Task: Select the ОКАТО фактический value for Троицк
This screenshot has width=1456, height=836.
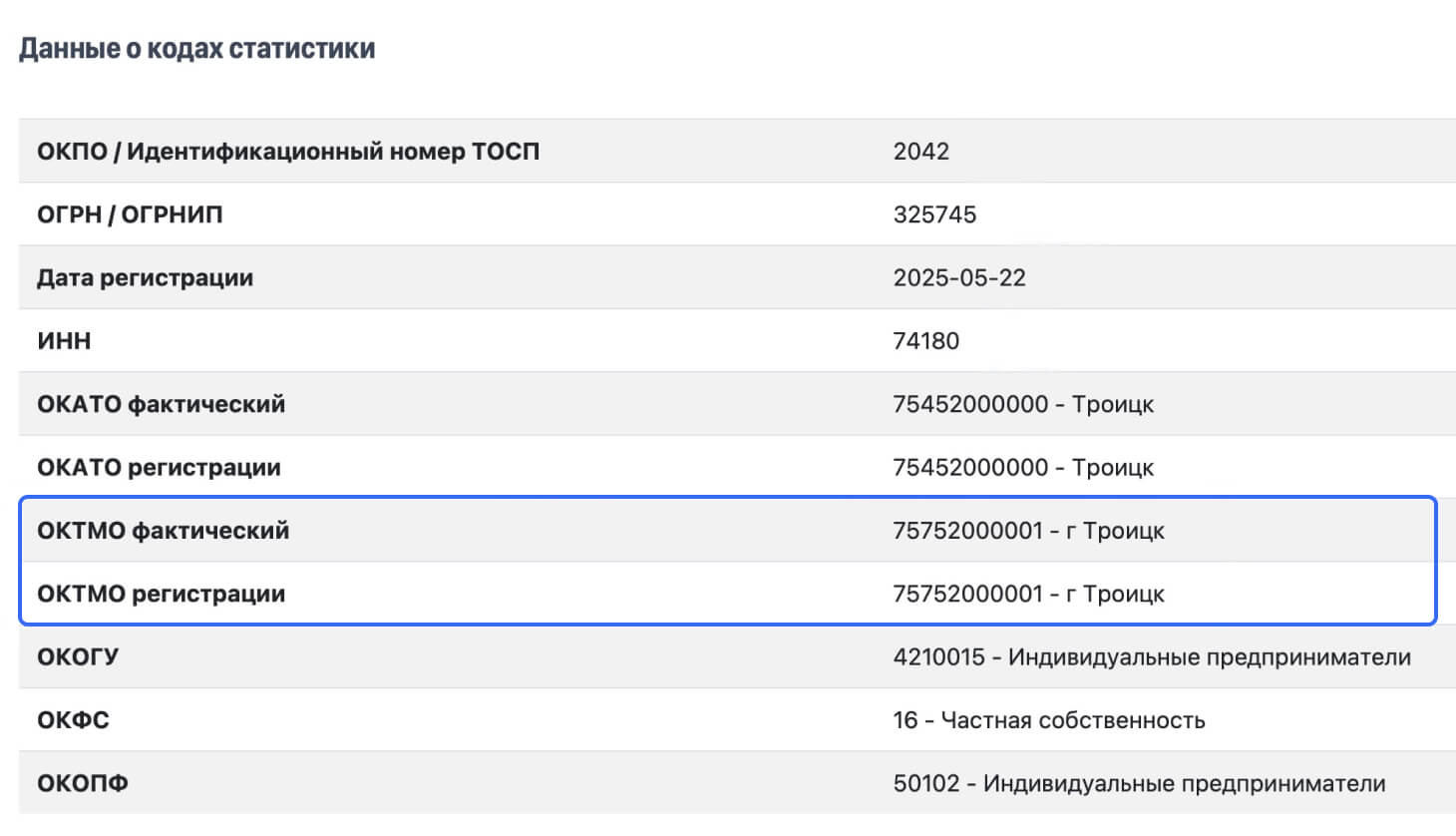Action: (1022, 404)
